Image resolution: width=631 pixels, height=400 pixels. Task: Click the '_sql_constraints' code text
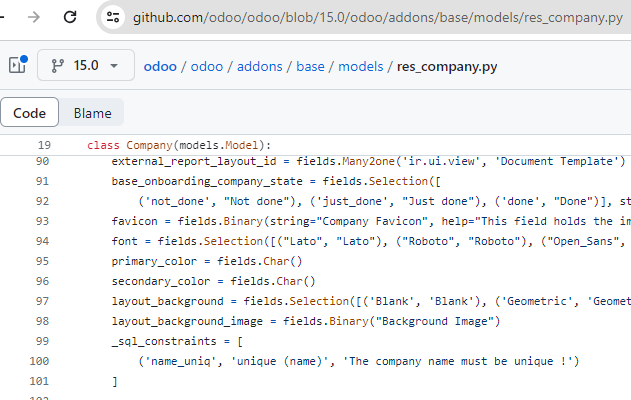[164, 341]
